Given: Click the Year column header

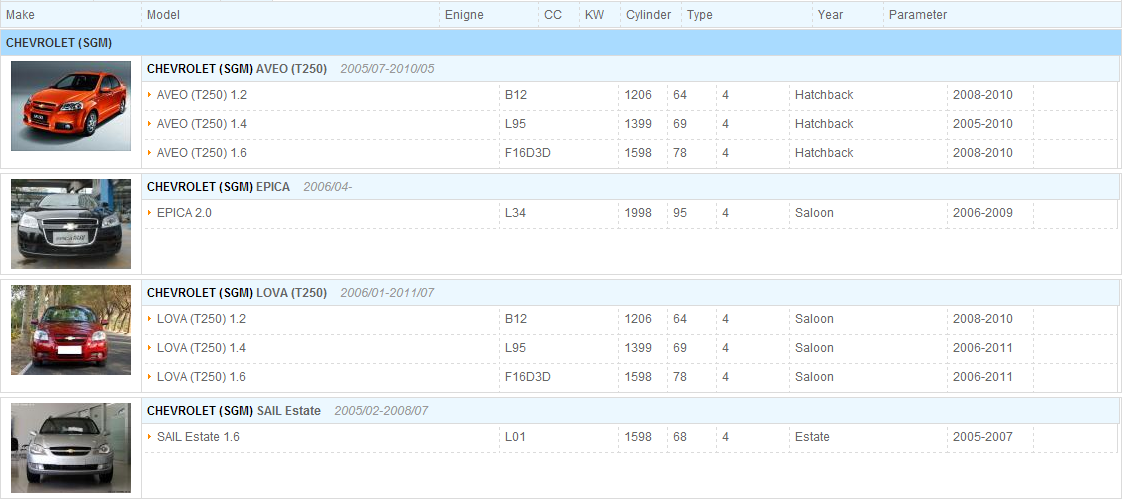Looking at the screenshot, I should click(x=830, y=14).
